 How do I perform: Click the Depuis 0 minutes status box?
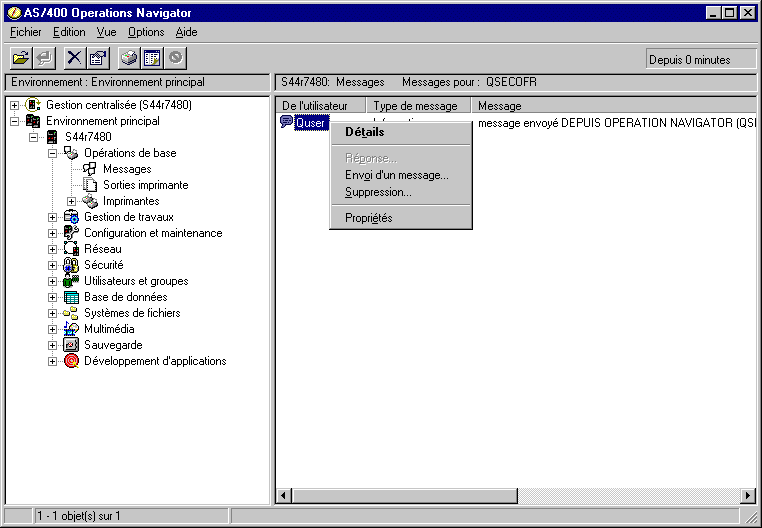coord(700,60)
